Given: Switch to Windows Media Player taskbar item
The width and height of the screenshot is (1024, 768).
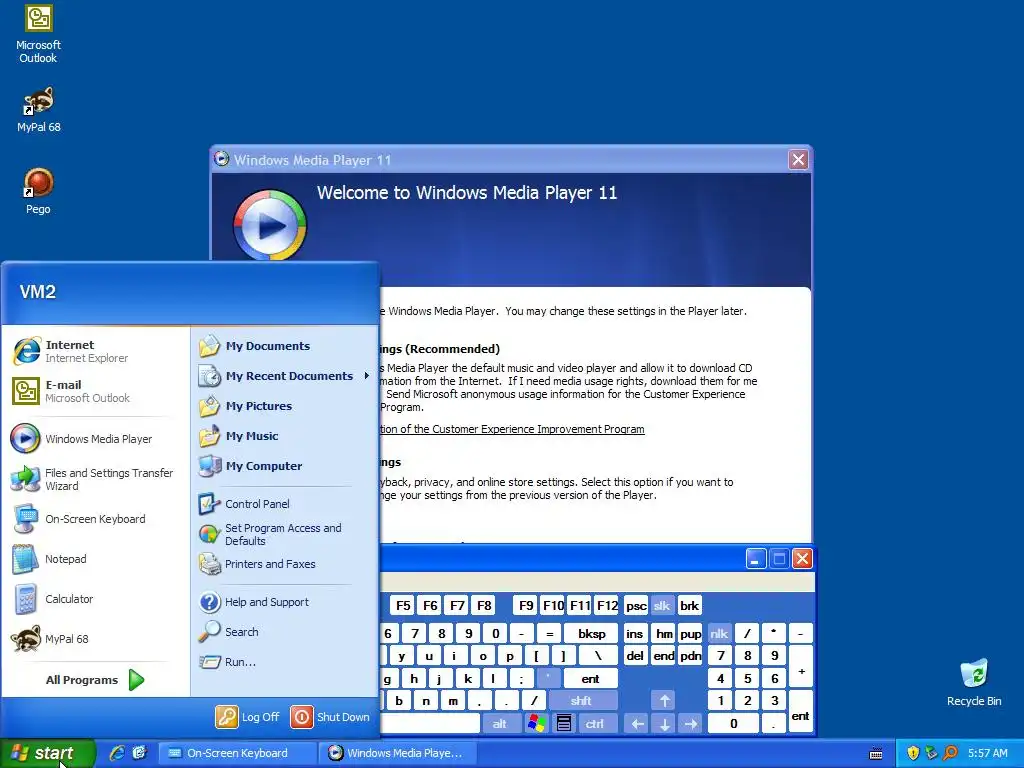Looking at the screenshot, I should [397, 753].
